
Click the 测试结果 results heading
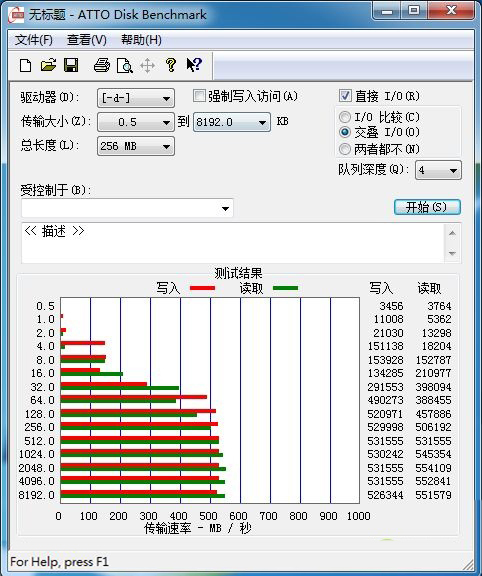point(238,273)
